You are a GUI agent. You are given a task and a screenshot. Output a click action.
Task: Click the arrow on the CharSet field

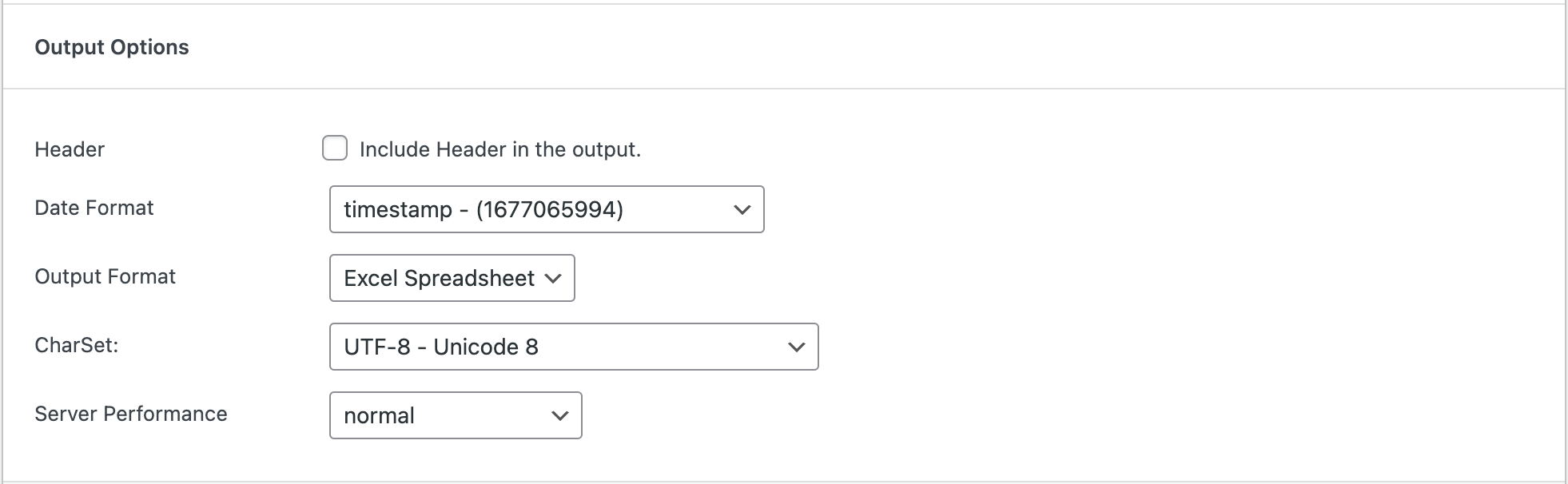[795, 346]
